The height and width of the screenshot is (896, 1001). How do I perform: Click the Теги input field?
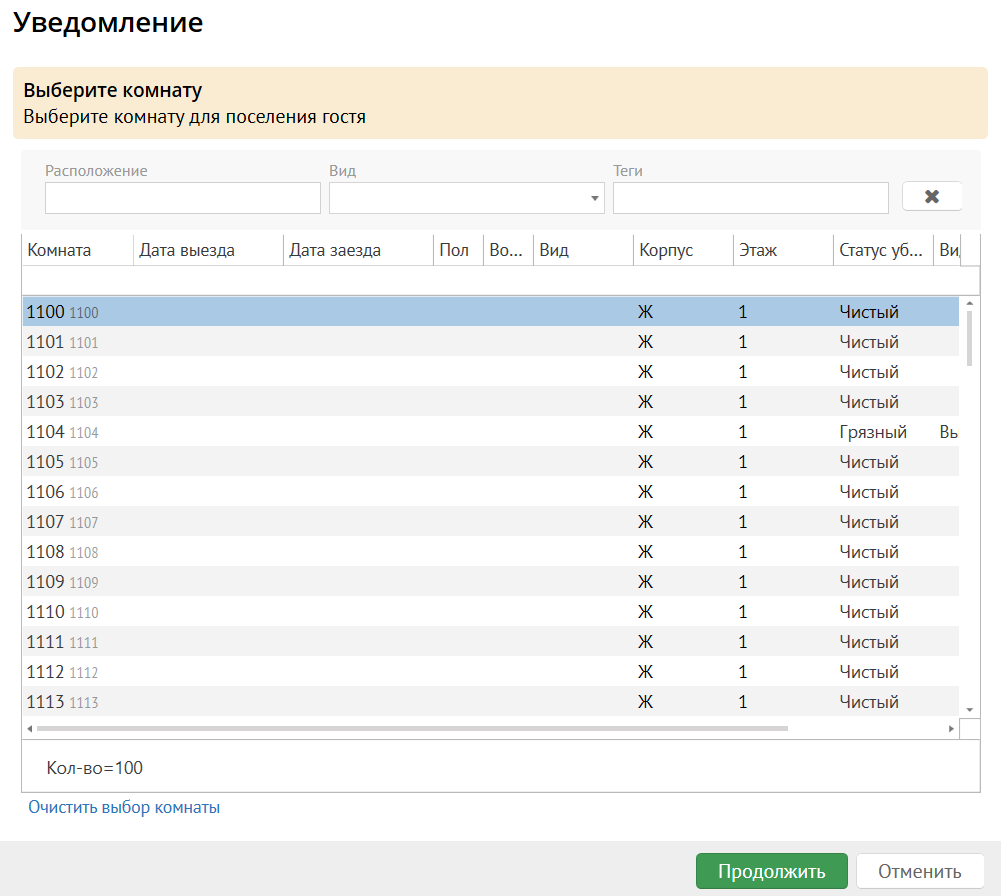click(x=750, y=198)
